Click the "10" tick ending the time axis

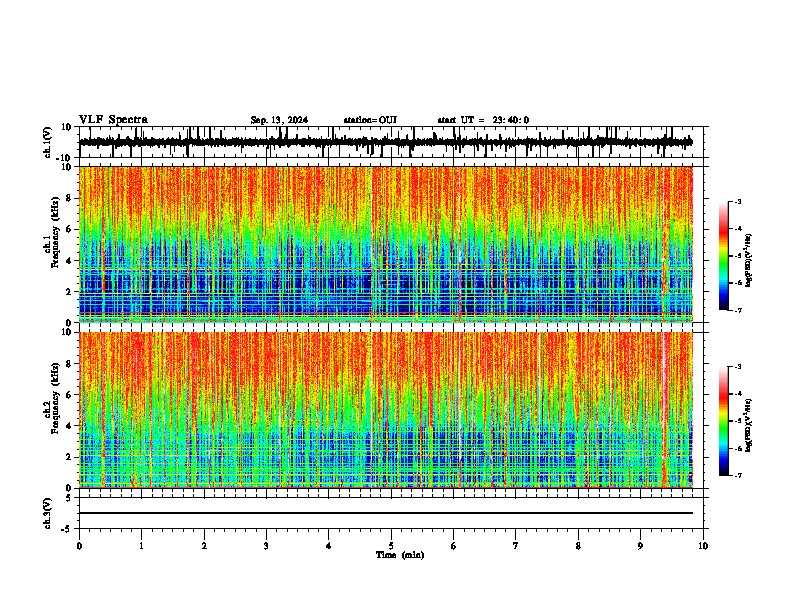click(x=703, y=546)
